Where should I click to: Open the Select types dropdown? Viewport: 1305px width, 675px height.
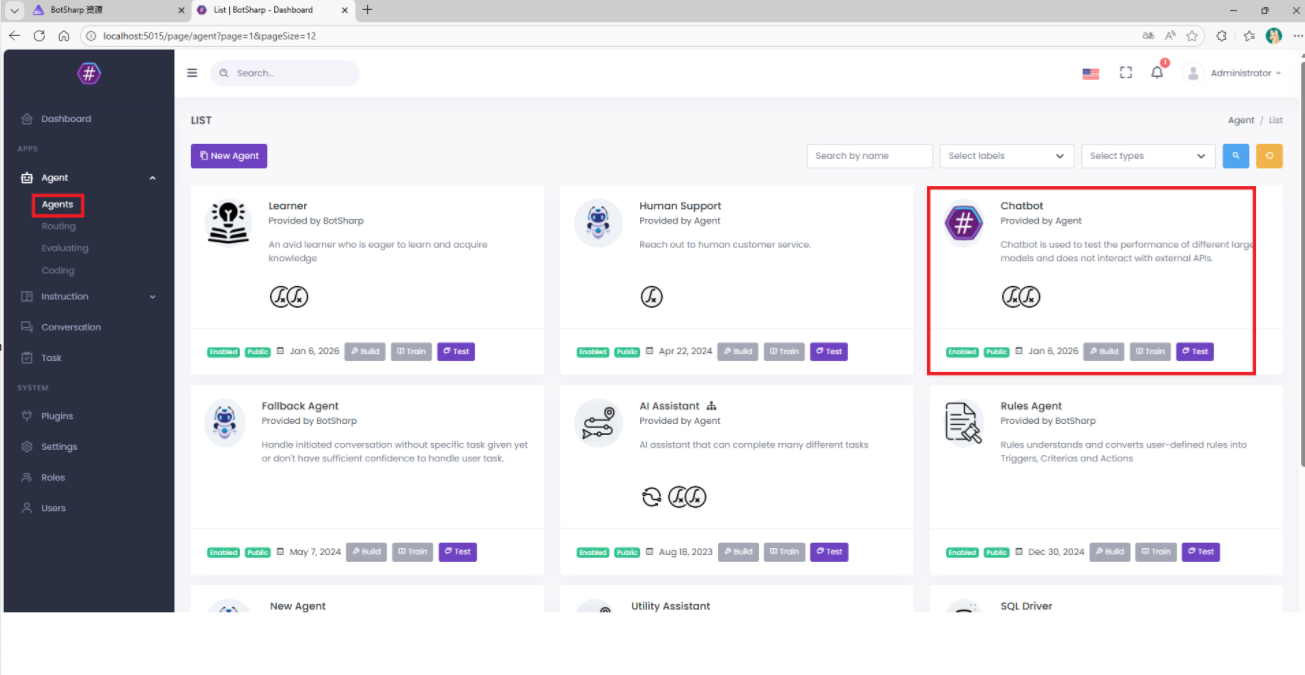(x=1149, y=156)
